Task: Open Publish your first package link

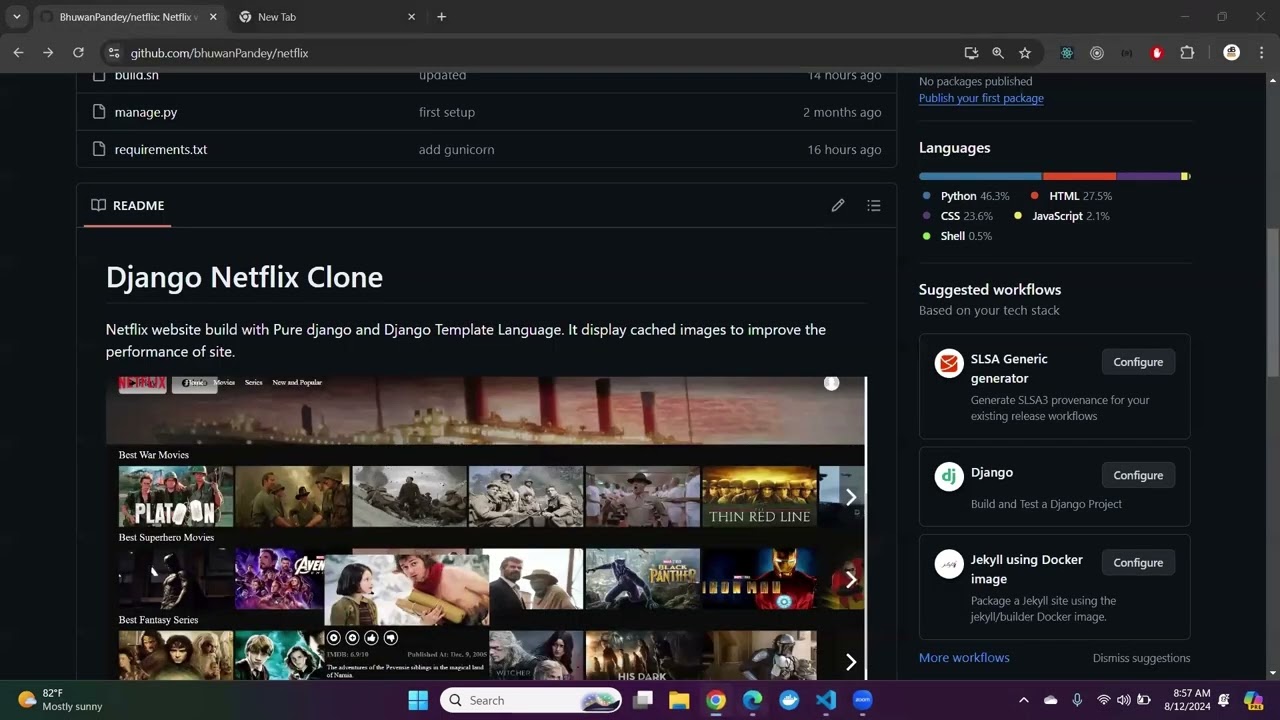Action: pyautogui.click(x=981, y=98)
